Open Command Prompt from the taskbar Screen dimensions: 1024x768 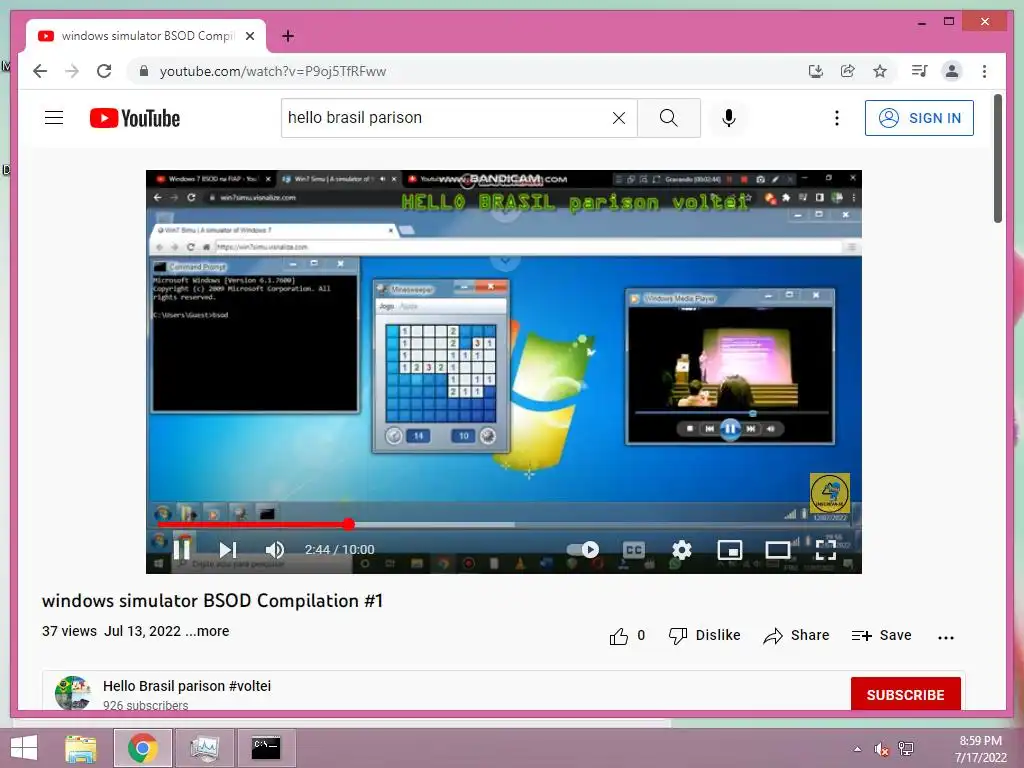click(x=266, y=748)
